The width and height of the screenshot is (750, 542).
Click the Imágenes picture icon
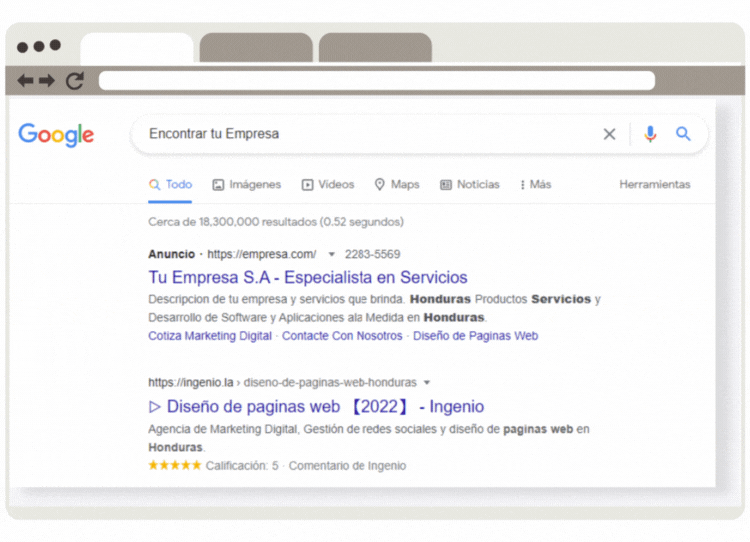click(218, 185)
